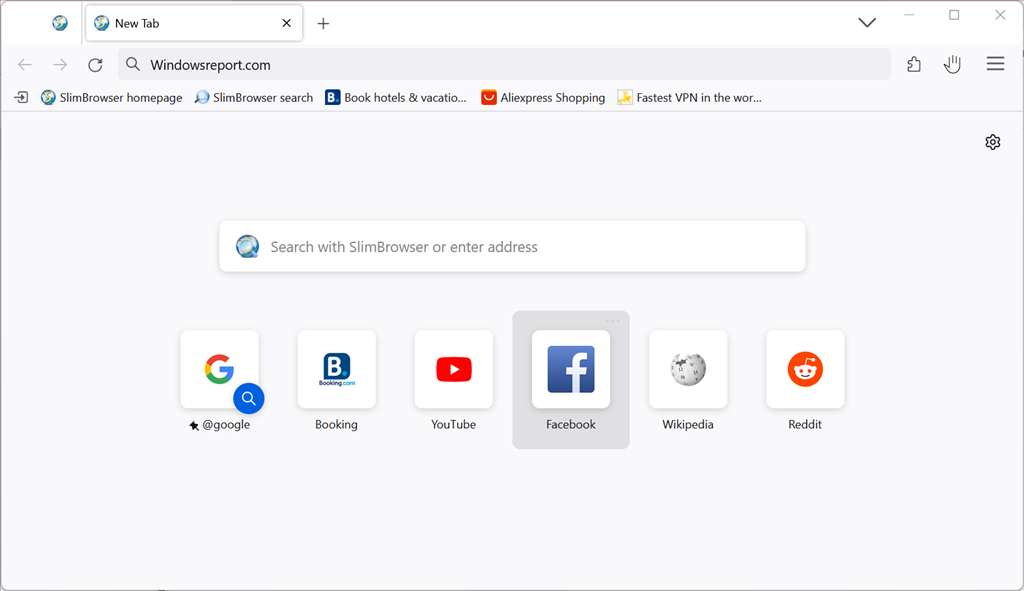Open the @google shortcut tile

pyautogui.click(x=219, y=369)
